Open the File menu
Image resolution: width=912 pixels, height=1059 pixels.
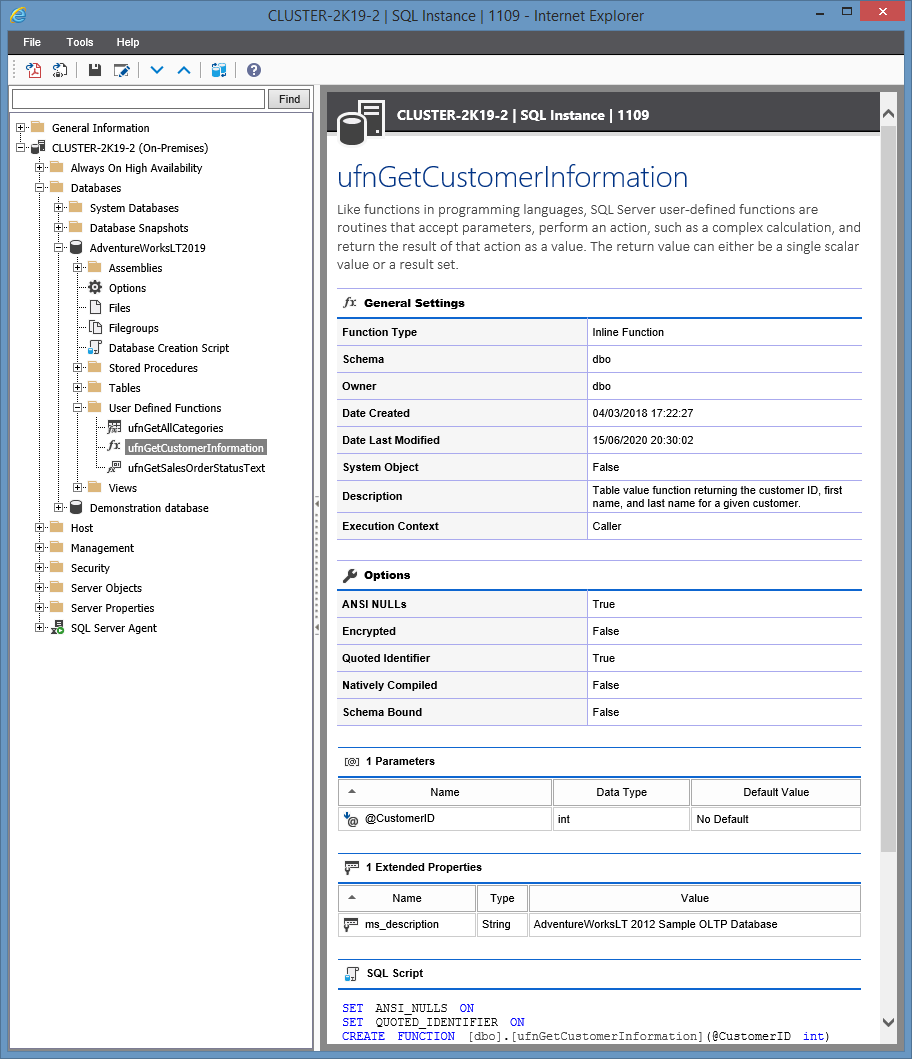tap(32, 42)
